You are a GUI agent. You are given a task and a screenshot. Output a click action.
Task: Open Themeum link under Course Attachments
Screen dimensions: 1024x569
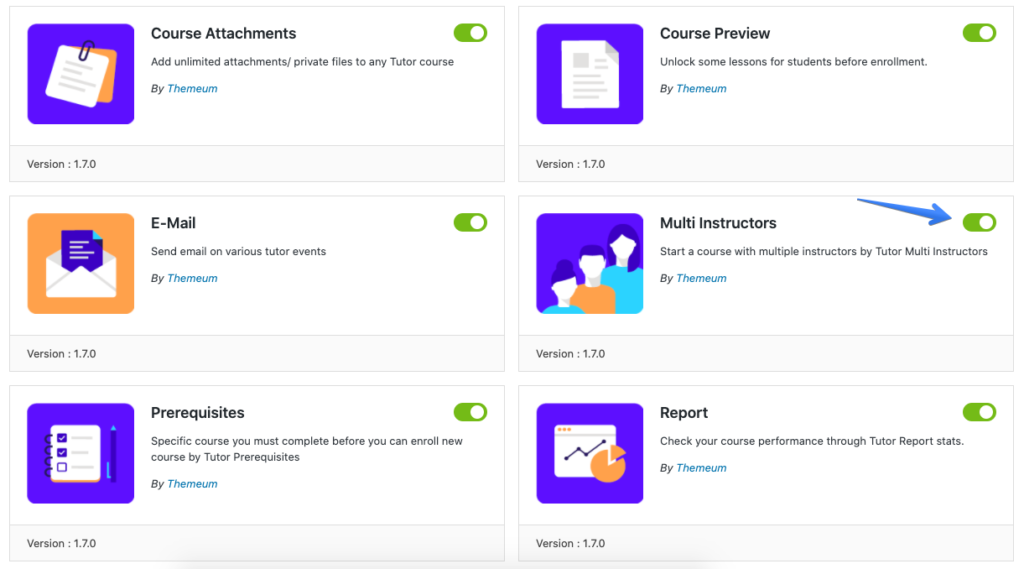click(192, 89)
